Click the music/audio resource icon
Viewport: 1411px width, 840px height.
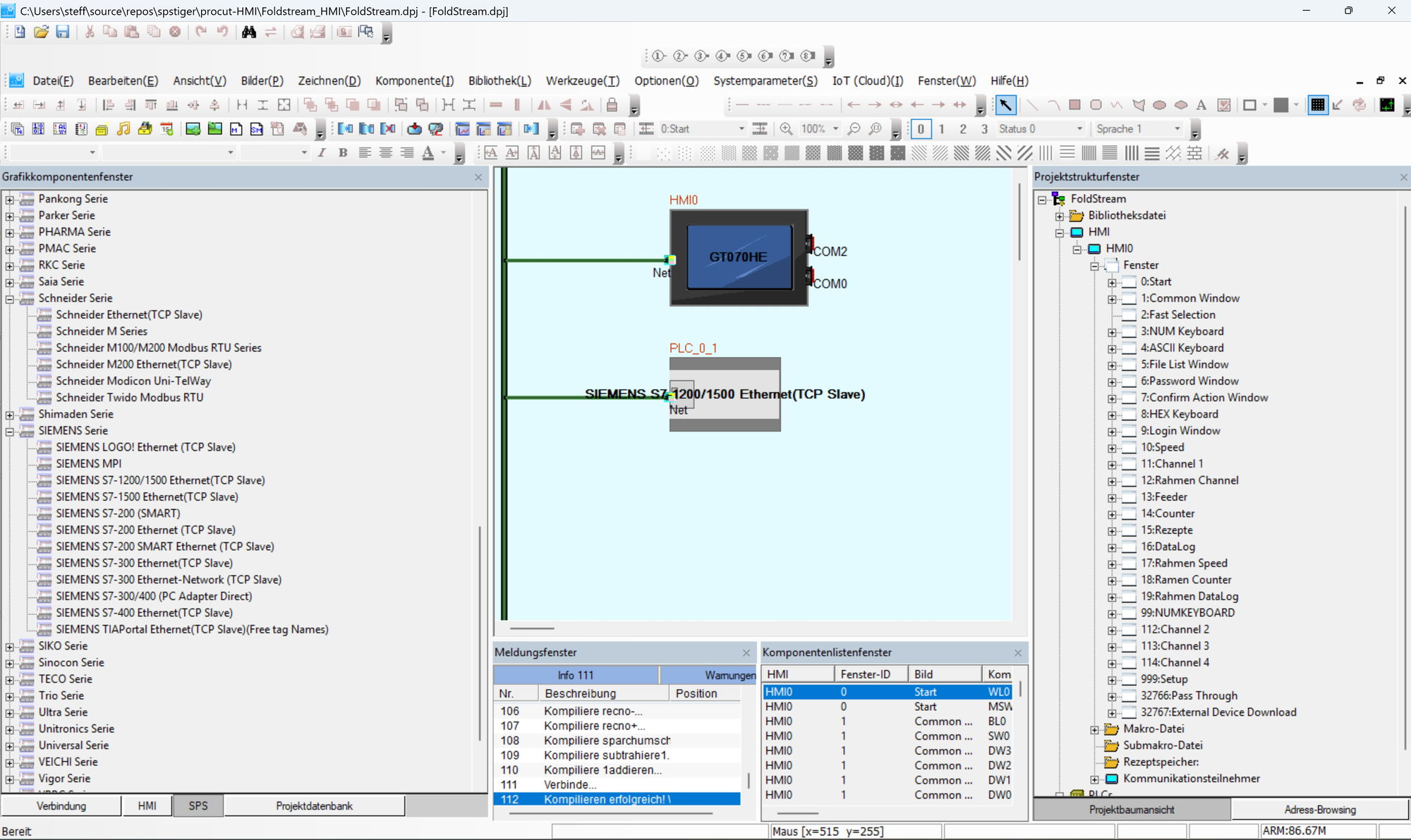pos(123,129)
